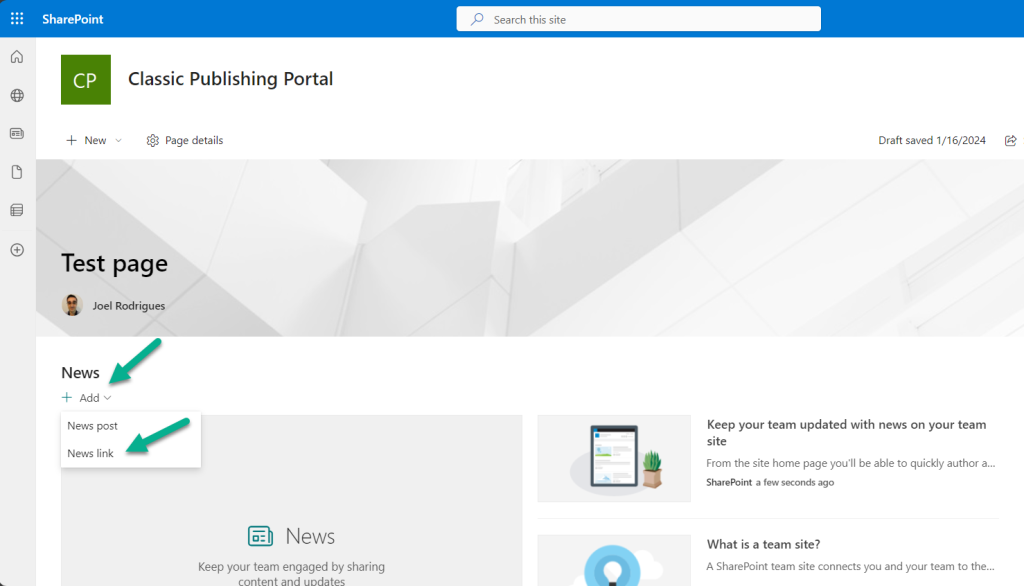Open the Documents page icon in the sidebar

click(x=16, y=171)
